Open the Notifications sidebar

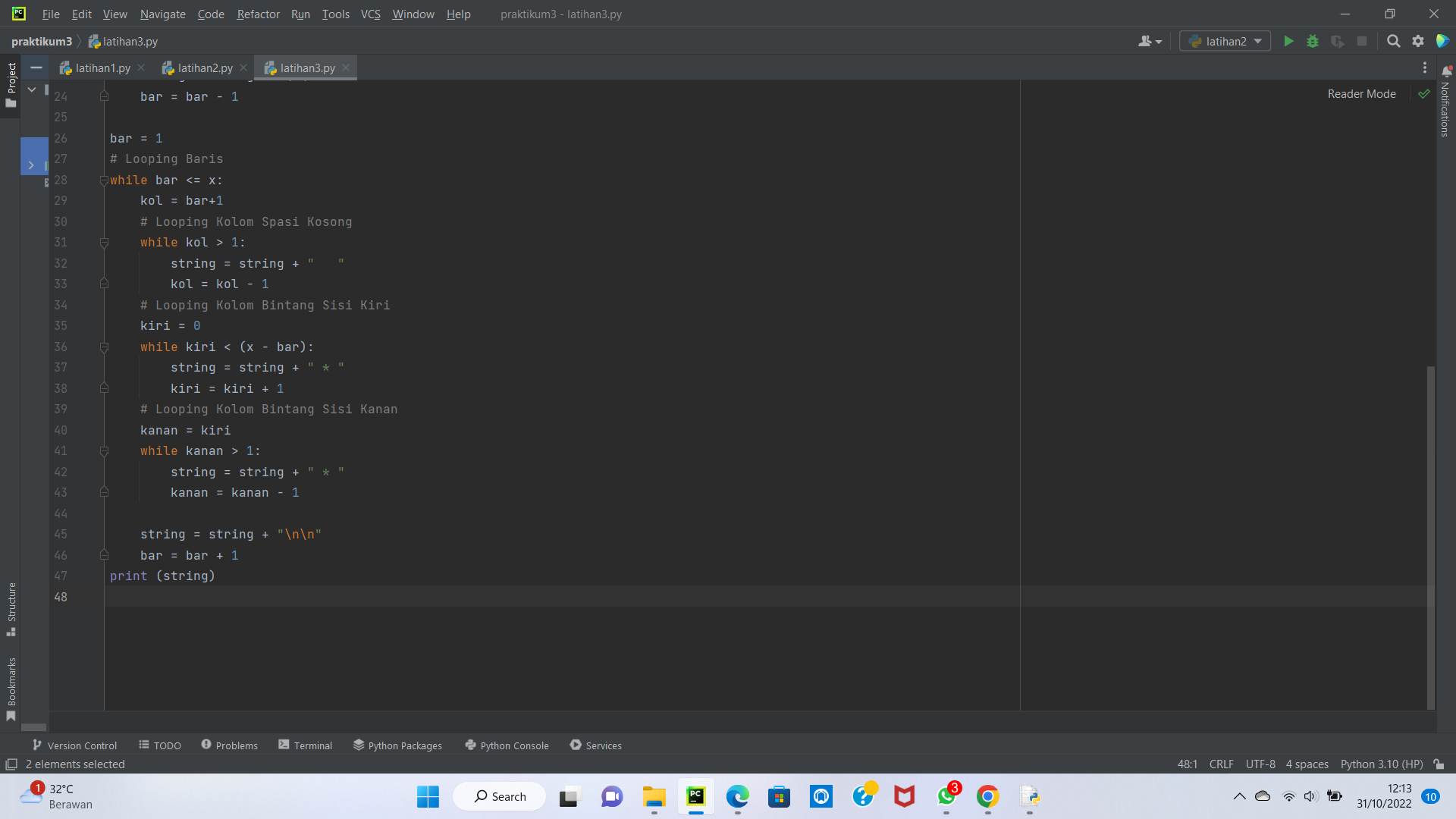pos(1445,110)
